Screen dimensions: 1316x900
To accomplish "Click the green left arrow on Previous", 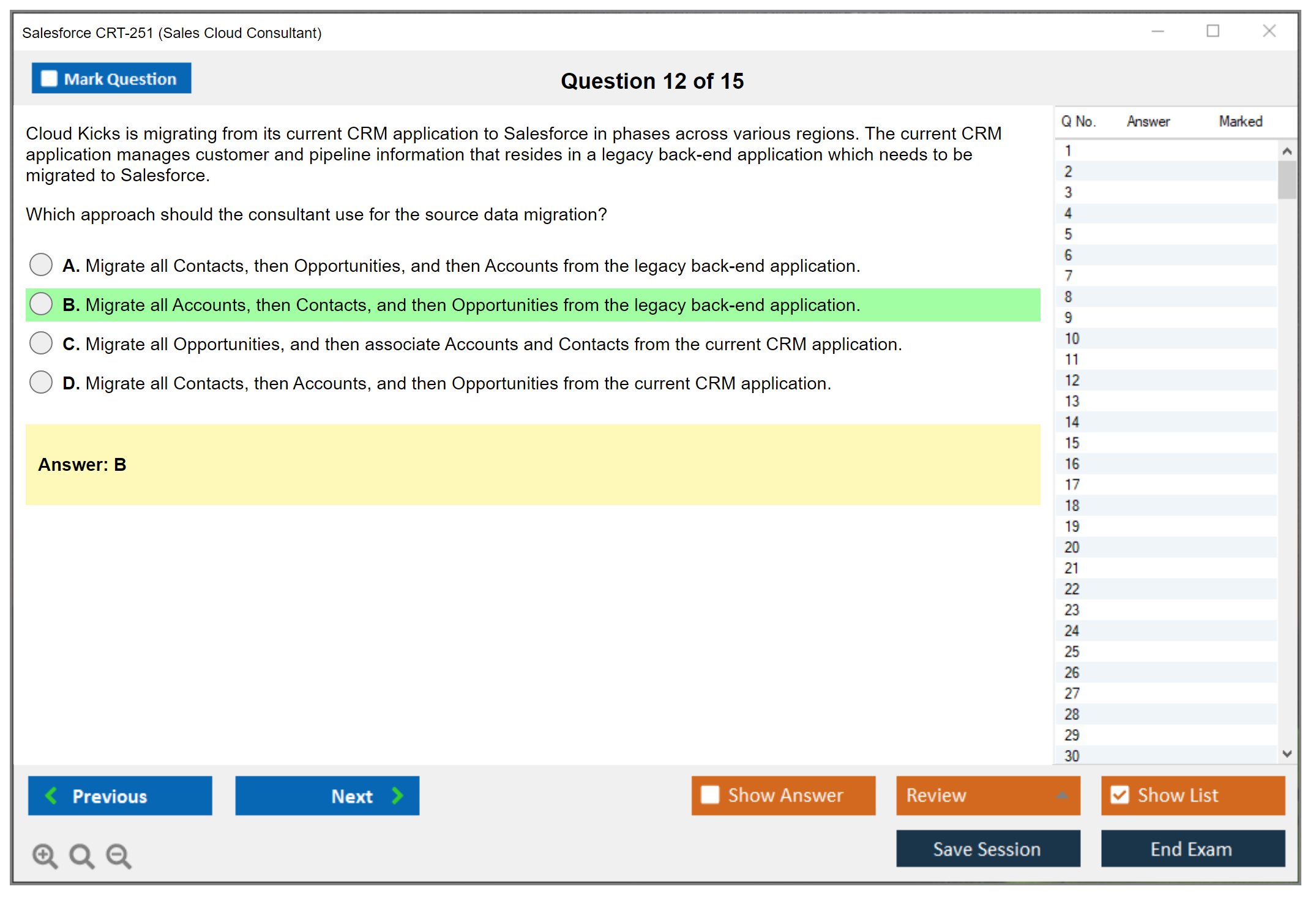I will coord(52,795).
